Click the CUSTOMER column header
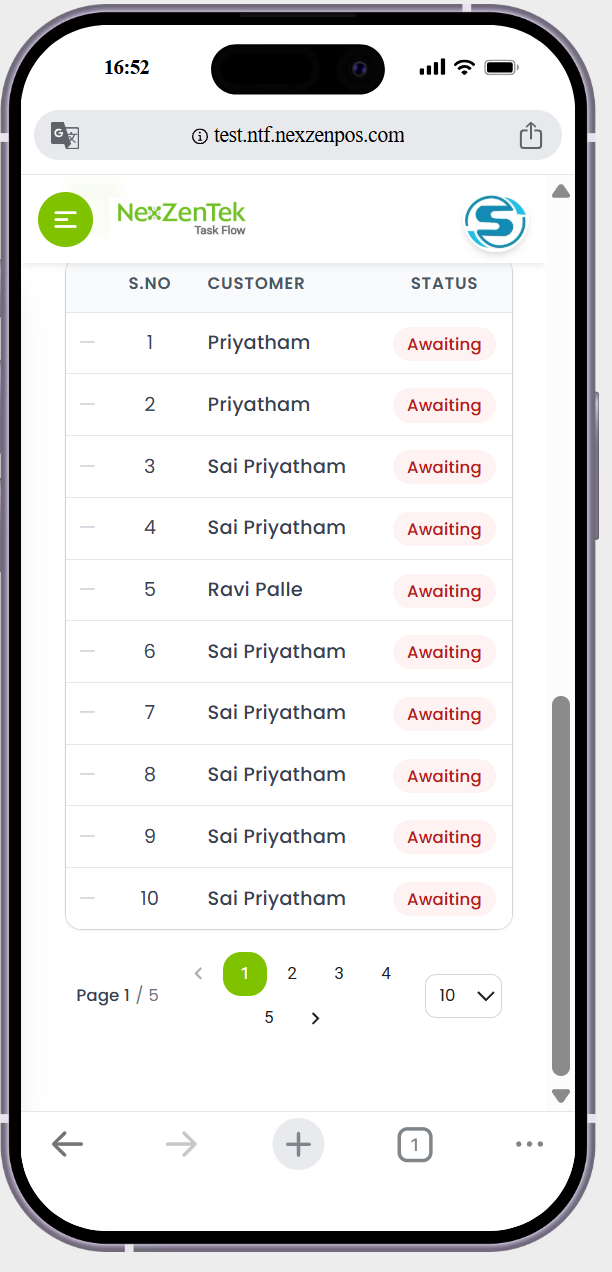612x1272 pixels. click(x=256, y=283)
